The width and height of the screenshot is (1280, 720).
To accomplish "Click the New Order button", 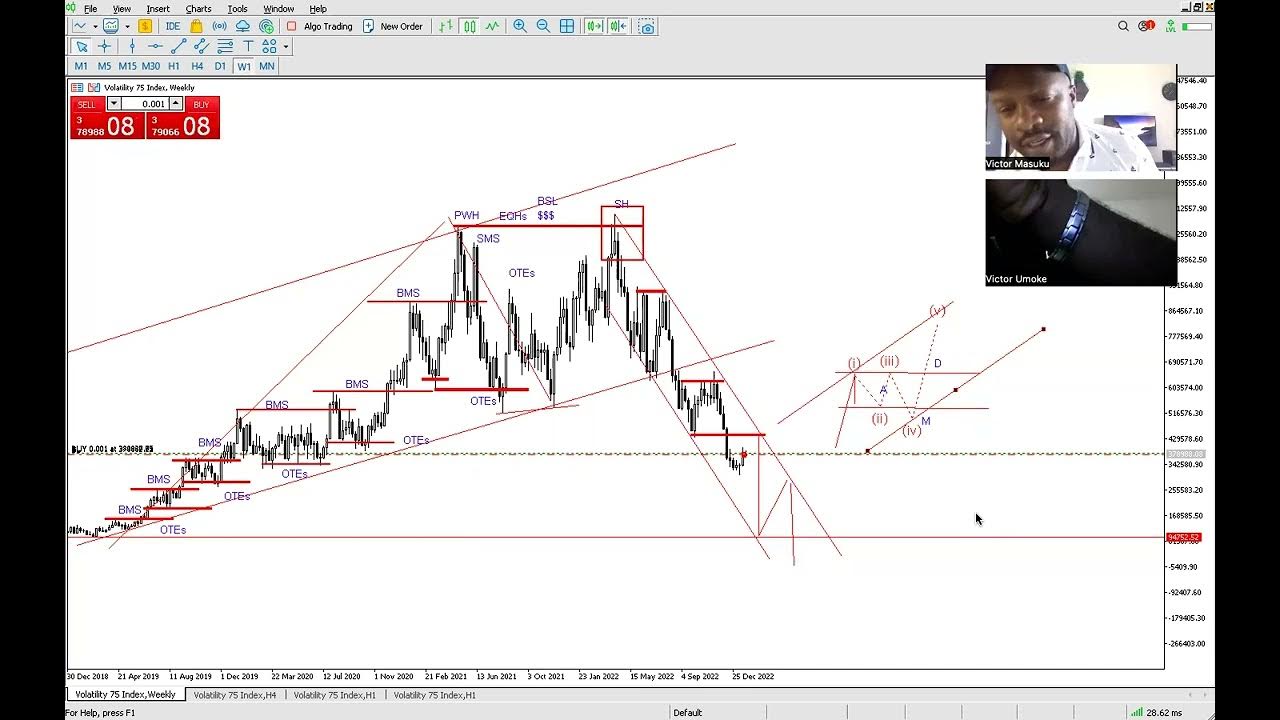I will click(x=393, y=26).
